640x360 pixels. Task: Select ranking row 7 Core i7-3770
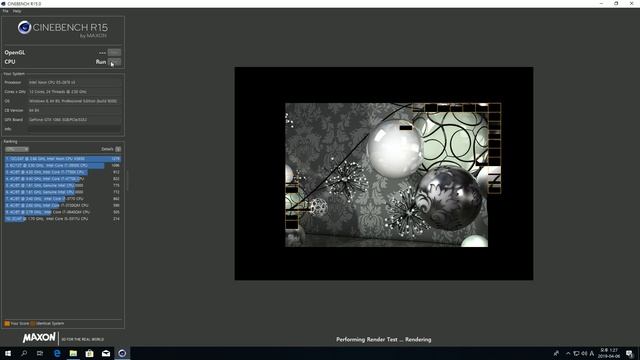pyautogui.click(x=63, y=199)
